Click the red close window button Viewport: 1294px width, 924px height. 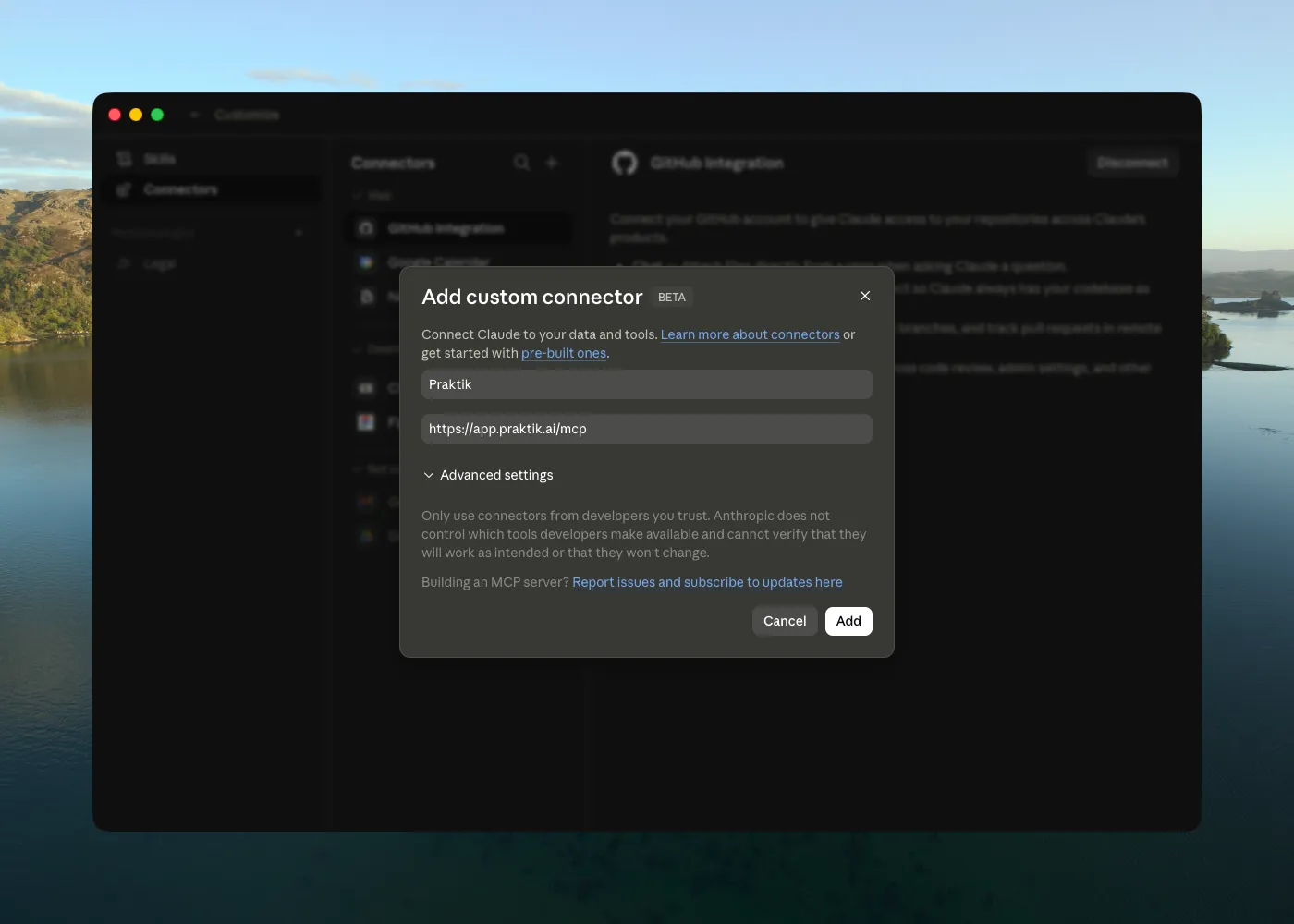pos(115,115)
